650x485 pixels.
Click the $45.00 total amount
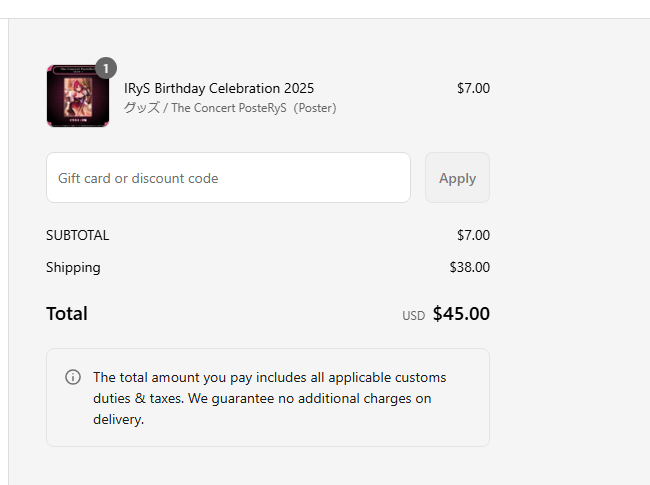(461, 314)
